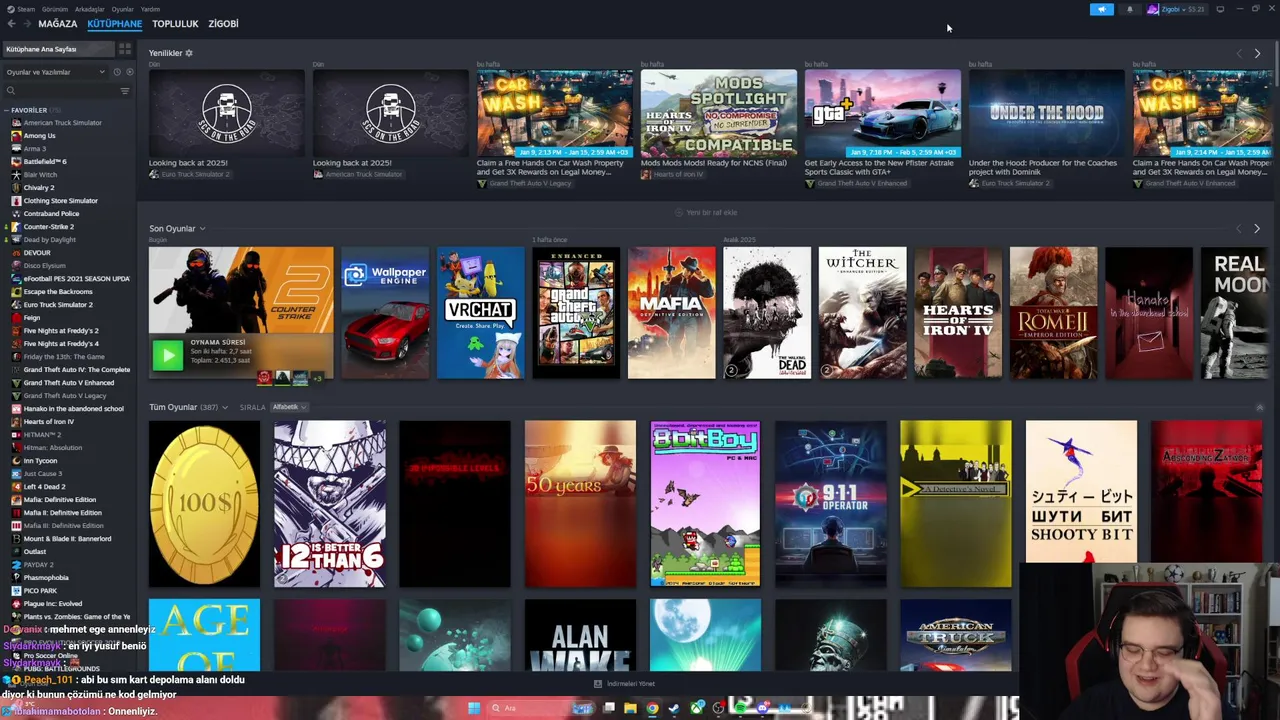Show next Yenilikler news items
Image resolution: width=1280 pixels, height=720 pixels.
coord(1257,53)
